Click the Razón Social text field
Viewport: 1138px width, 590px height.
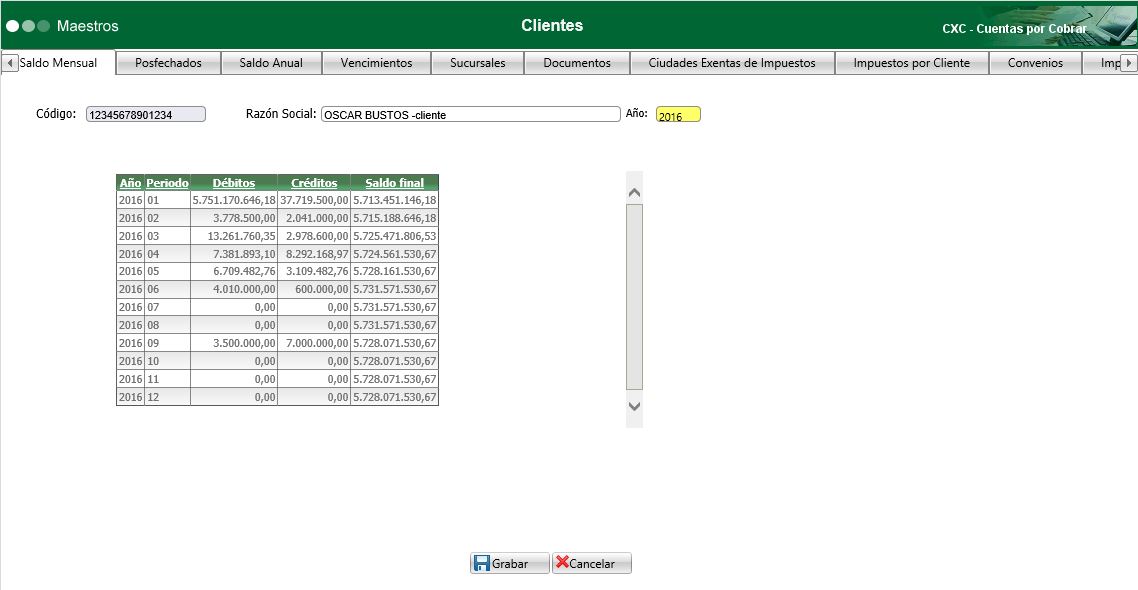[470, 115]
